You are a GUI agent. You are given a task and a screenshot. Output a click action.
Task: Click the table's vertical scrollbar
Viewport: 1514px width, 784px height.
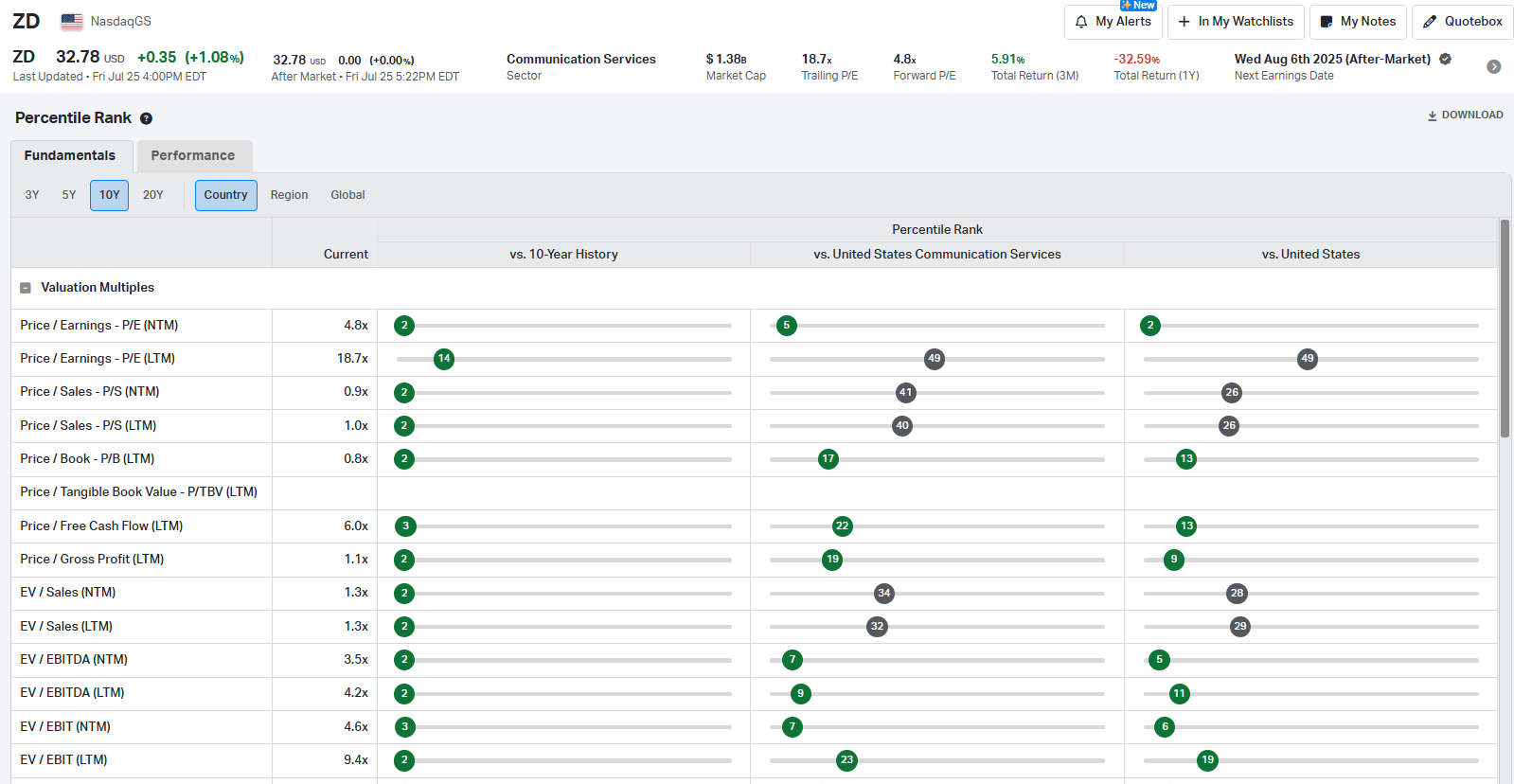(x=1505, y=329)
